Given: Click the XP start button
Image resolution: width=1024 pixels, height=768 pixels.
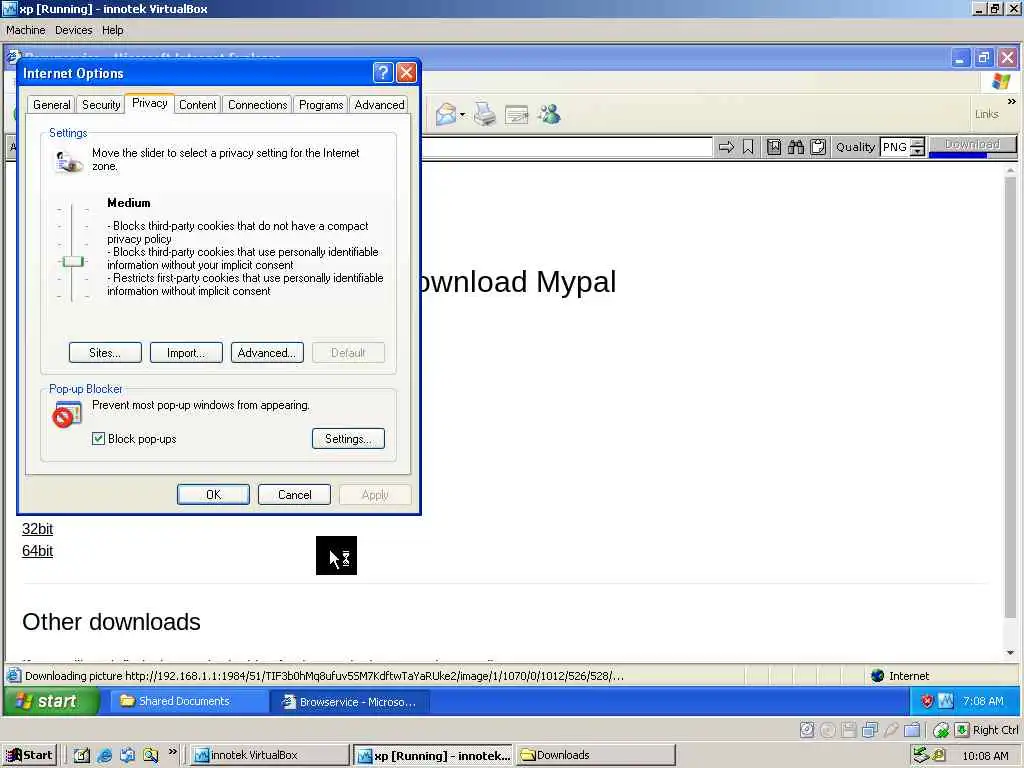Looking at the screenshot, I should (52, 701).
